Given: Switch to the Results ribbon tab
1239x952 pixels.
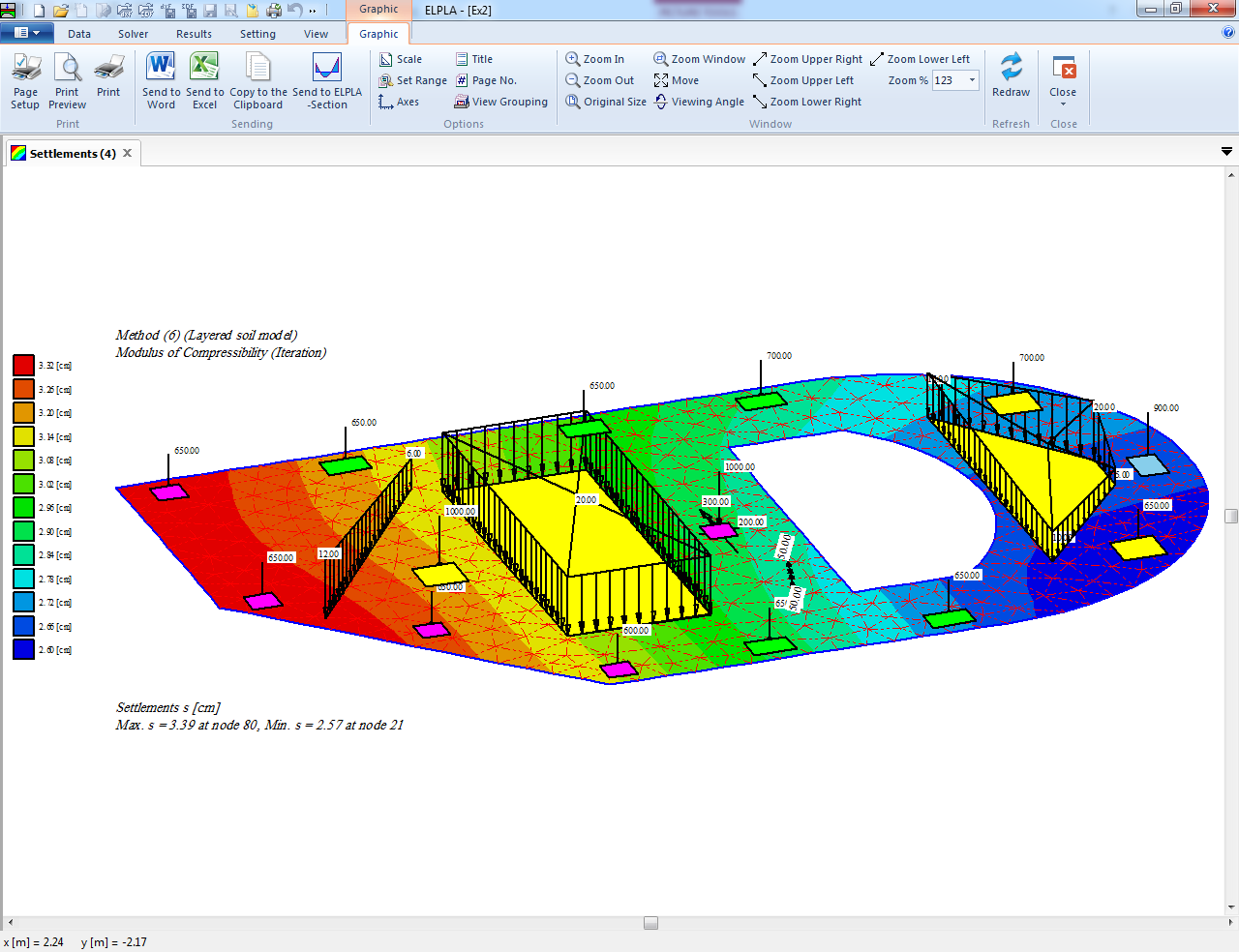Looking at the screenshot, I should (194, 34).
